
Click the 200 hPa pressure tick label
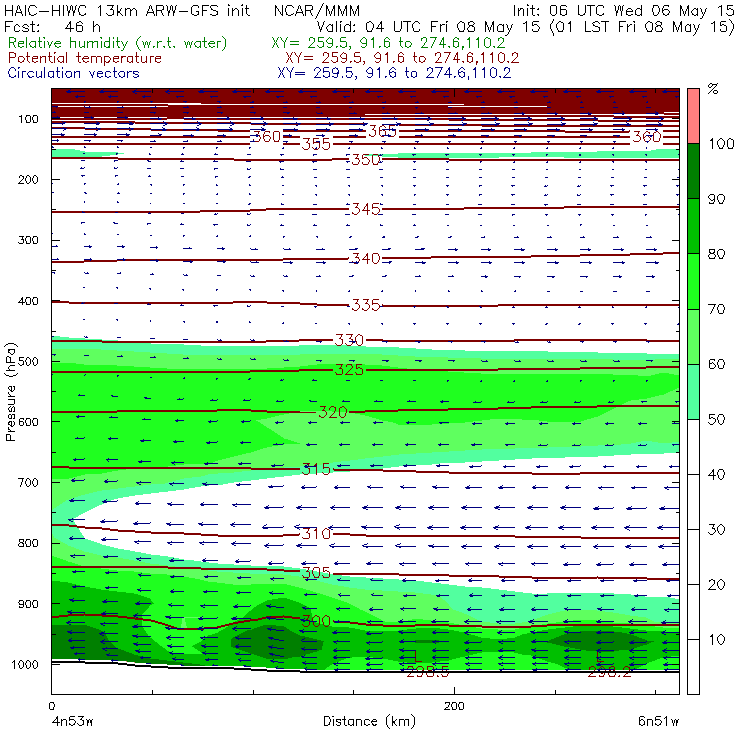click(x=28, y=180)
